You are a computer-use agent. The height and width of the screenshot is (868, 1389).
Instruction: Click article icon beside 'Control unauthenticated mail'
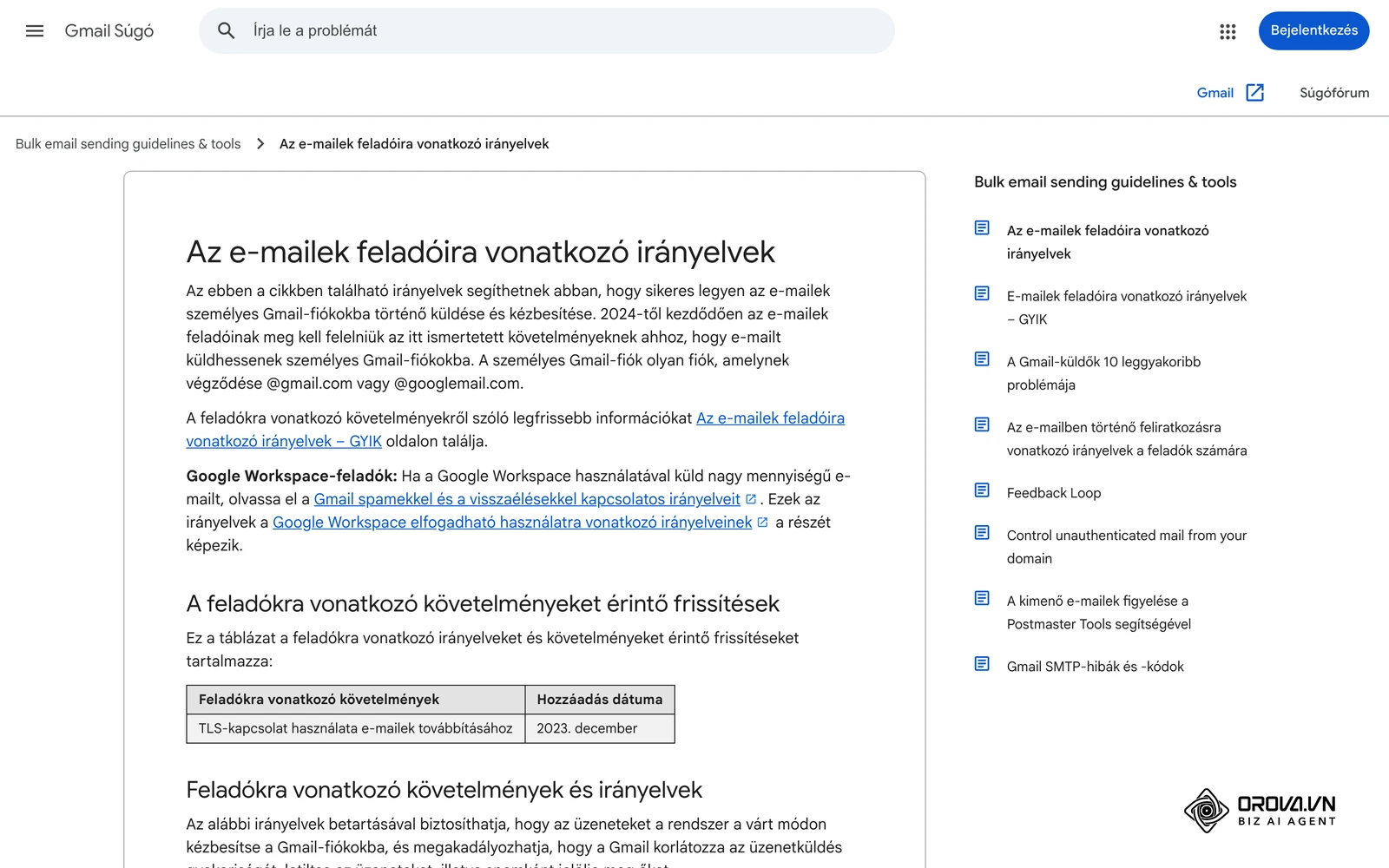982,533
